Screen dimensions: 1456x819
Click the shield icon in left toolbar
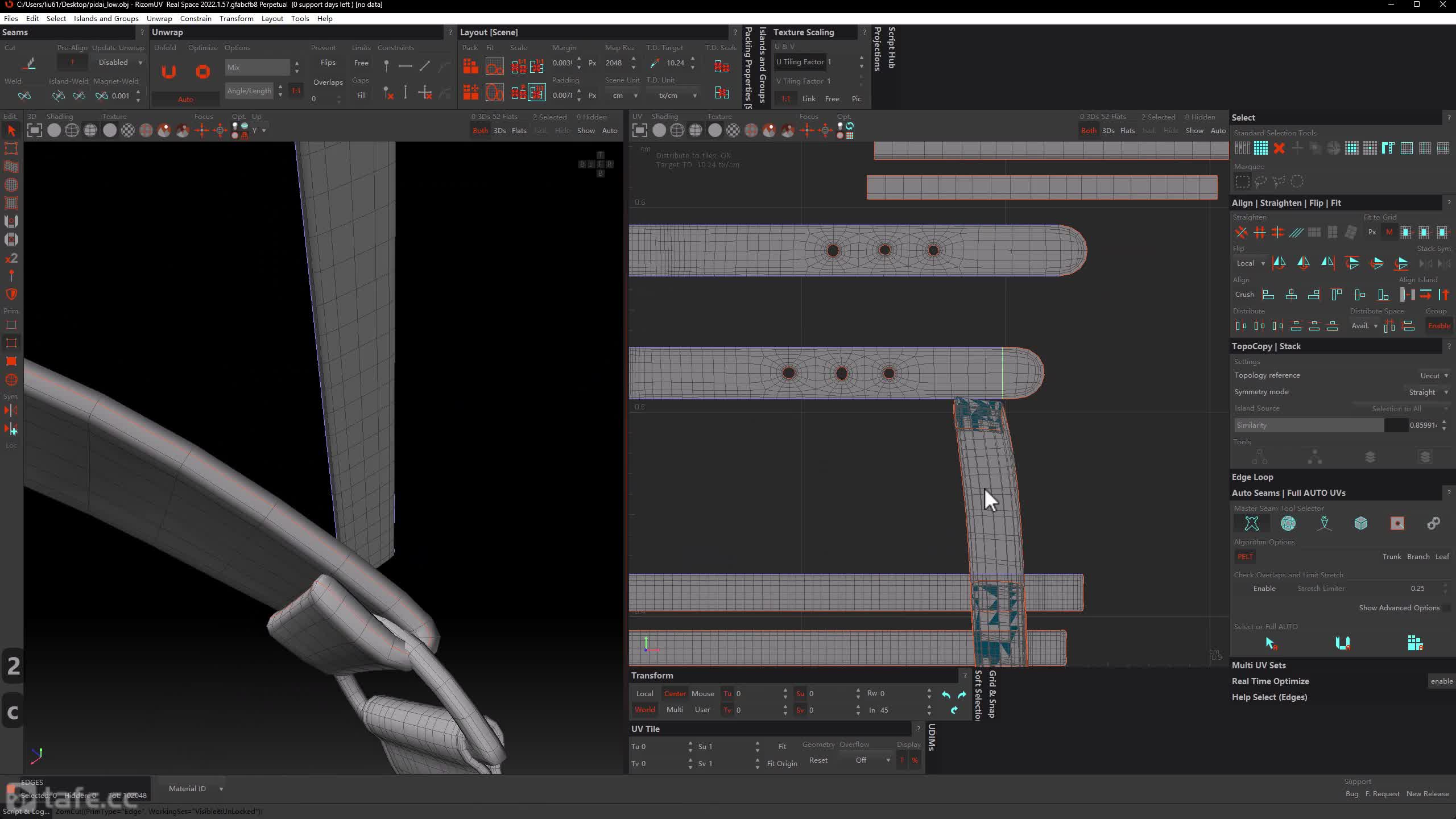pos(11,294)
